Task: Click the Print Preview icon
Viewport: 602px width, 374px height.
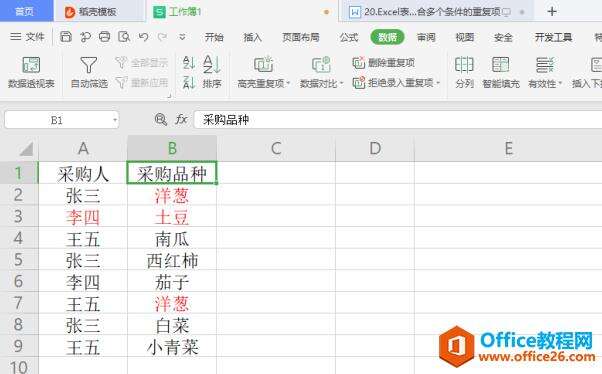Action: pos(124,37)
